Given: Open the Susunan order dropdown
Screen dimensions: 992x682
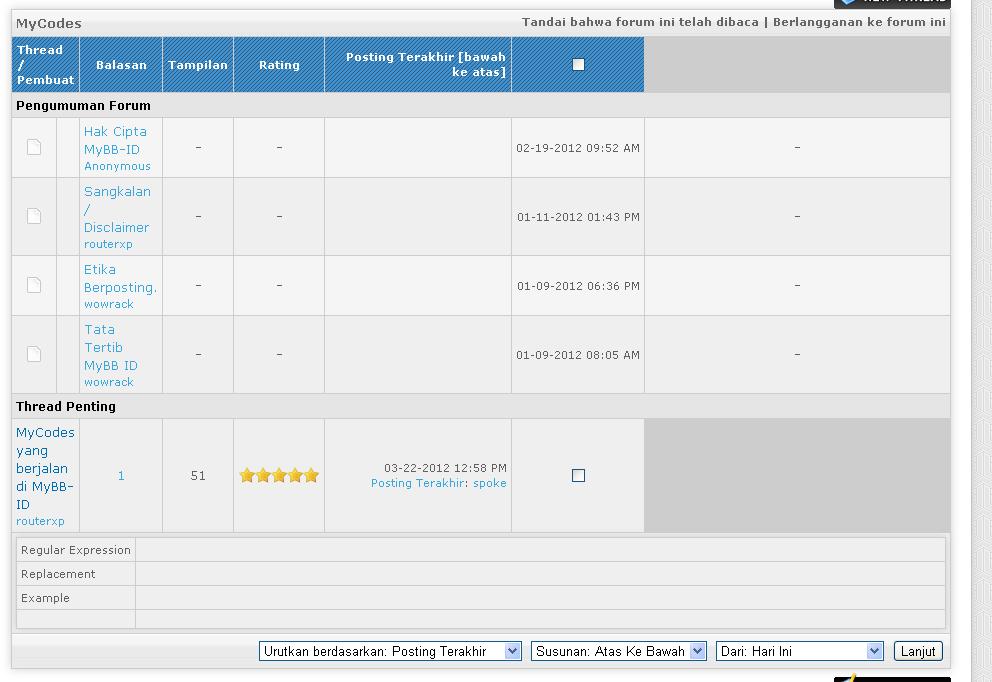Looking at the screenshot, I should (x=619, y=651).
